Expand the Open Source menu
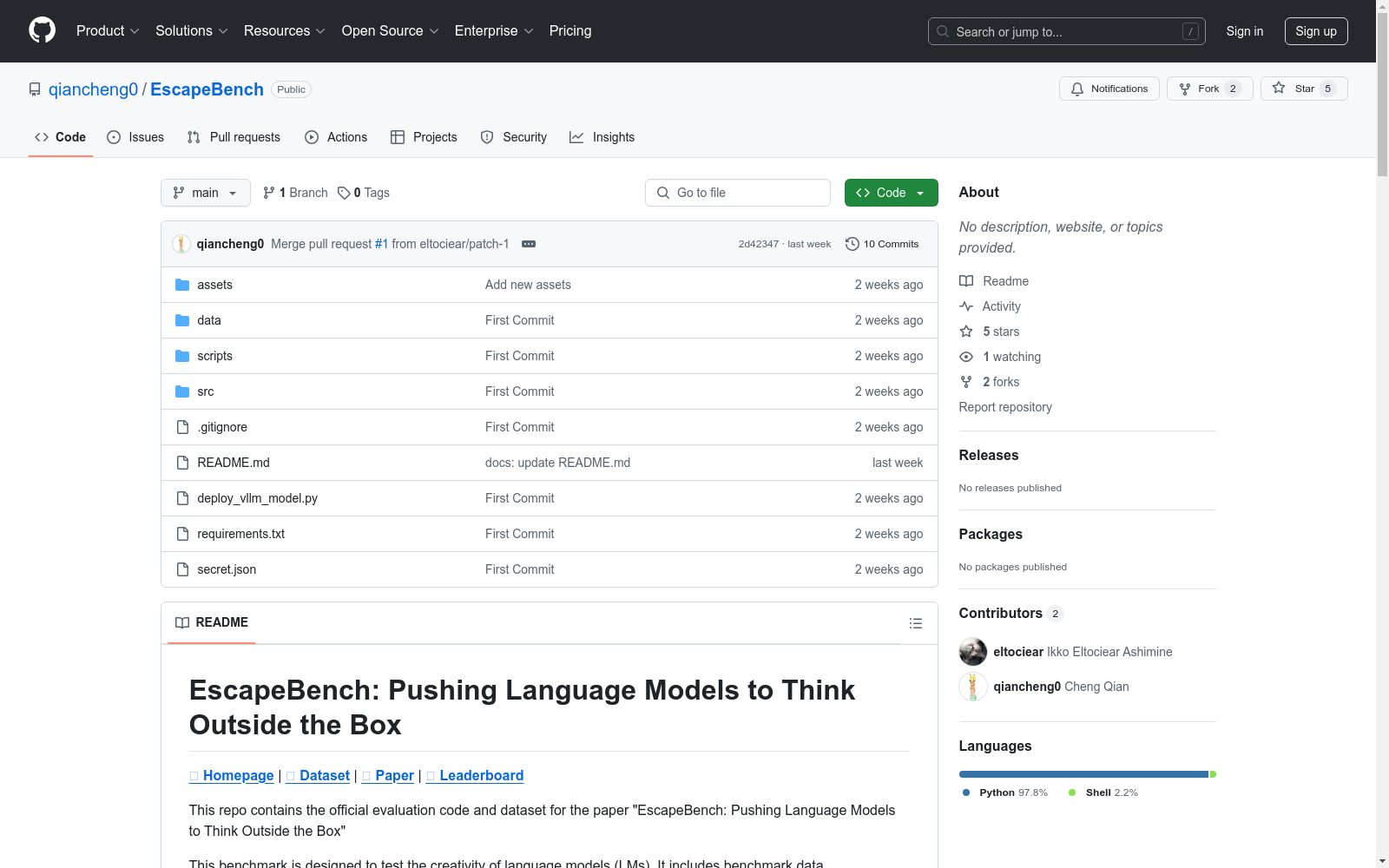 391,31
